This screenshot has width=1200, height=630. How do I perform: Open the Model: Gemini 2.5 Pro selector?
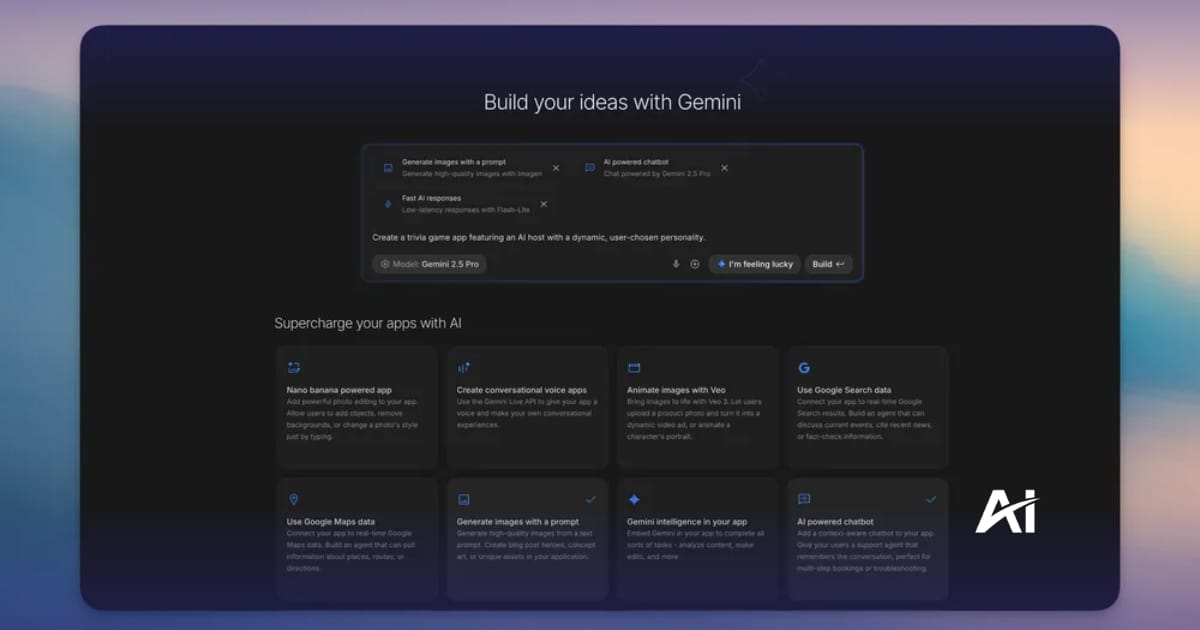pos(429,264)
